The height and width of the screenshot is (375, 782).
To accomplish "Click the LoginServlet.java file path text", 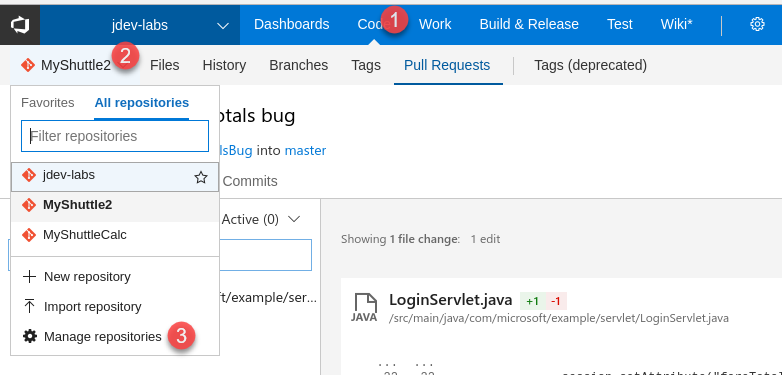I will tap(559, 318).
